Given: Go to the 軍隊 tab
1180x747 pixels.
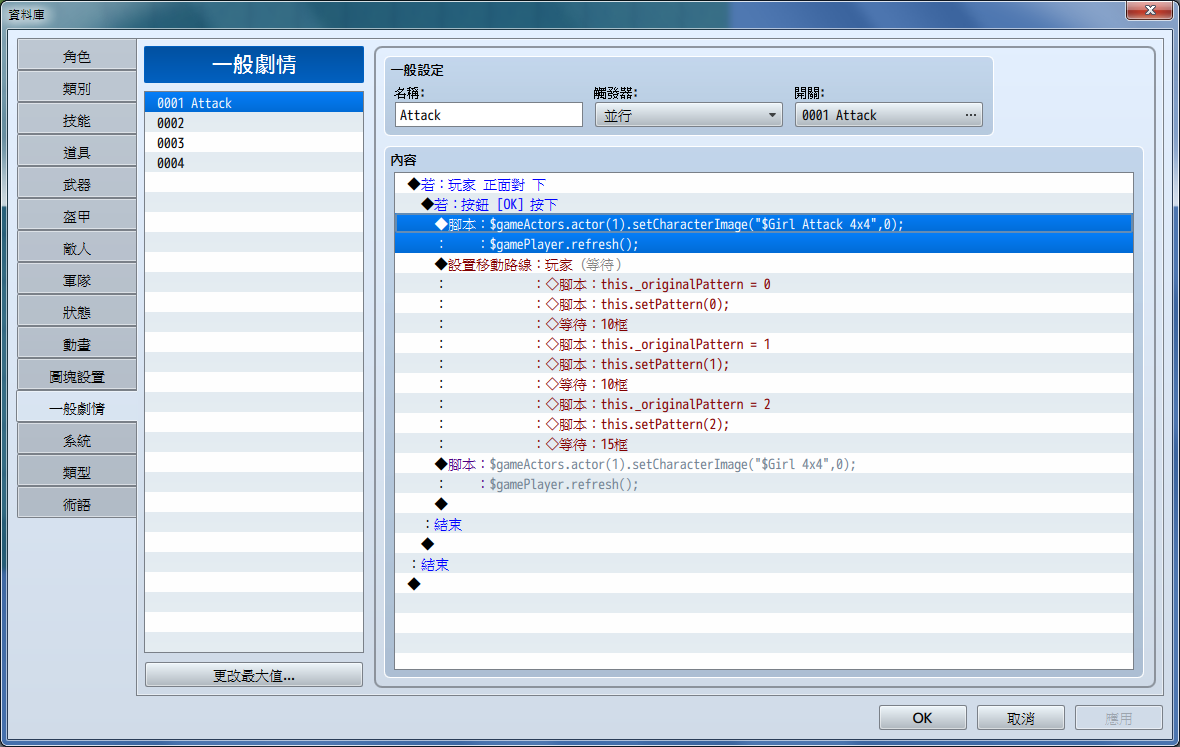Looking at the screenshot, I should [x=77, y=281].
